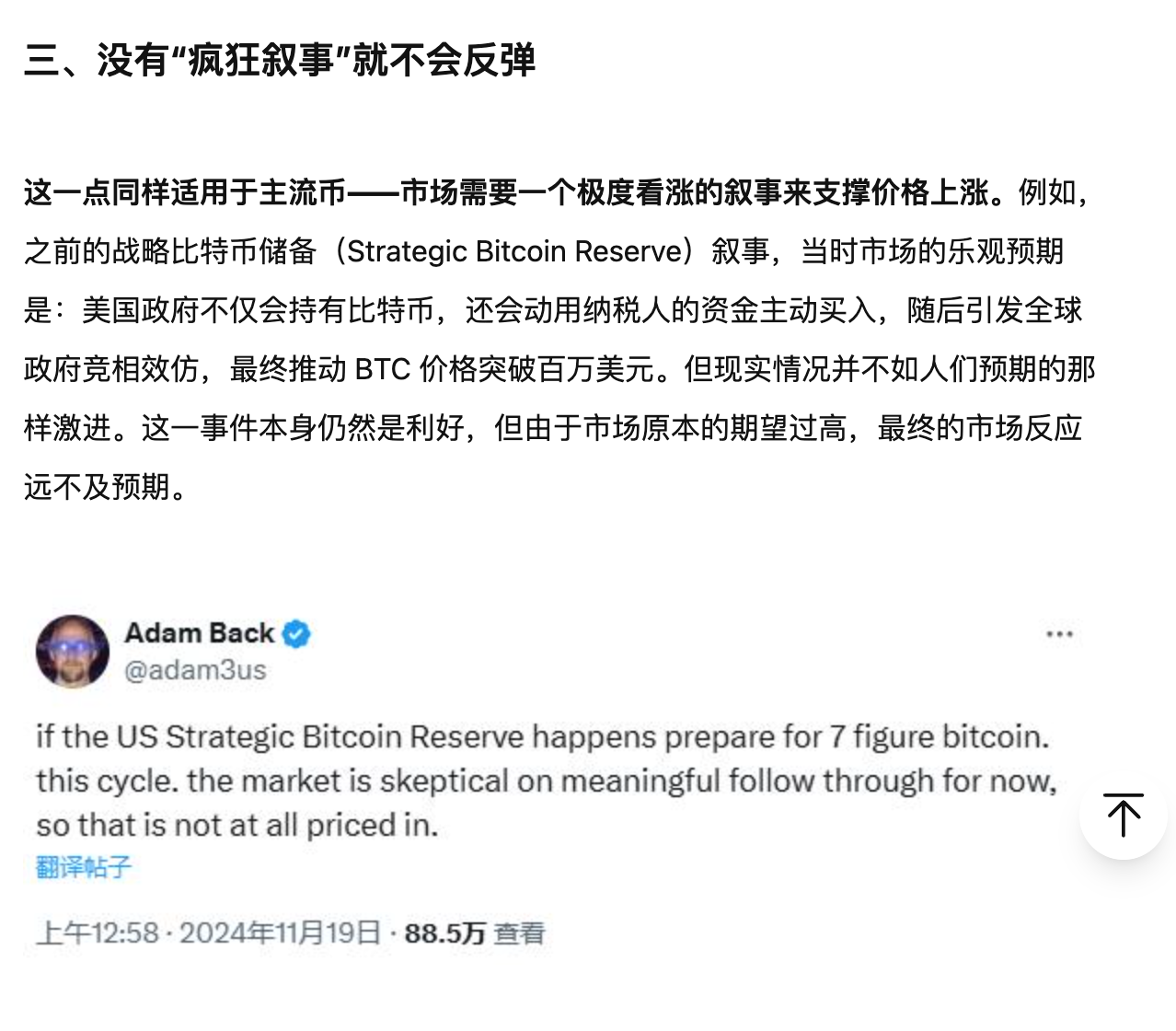This screenshot has height=1031, width=1176.
Task: Click the 翻译帖子 translate link
Action: point(84,867)
